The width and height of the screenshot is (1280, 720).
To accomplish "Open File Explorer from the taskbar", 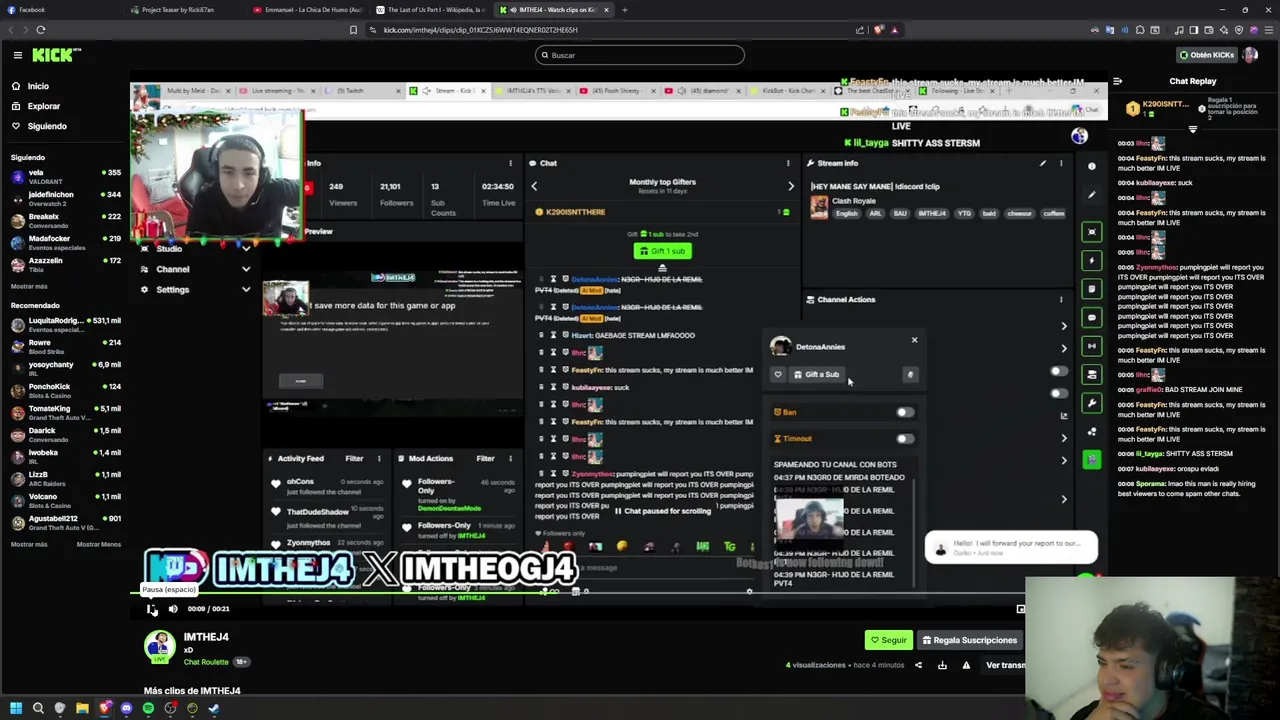I will pos(82,708).
